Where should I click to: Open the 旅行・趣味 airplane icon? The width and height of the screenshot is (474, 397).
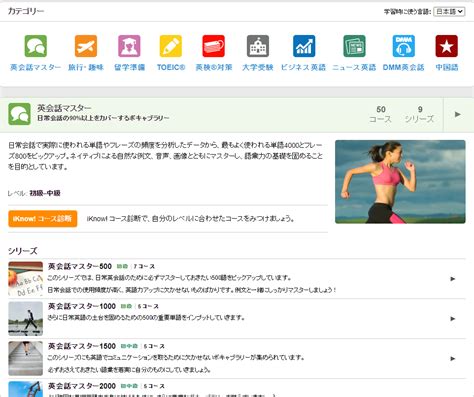(86, 46)
